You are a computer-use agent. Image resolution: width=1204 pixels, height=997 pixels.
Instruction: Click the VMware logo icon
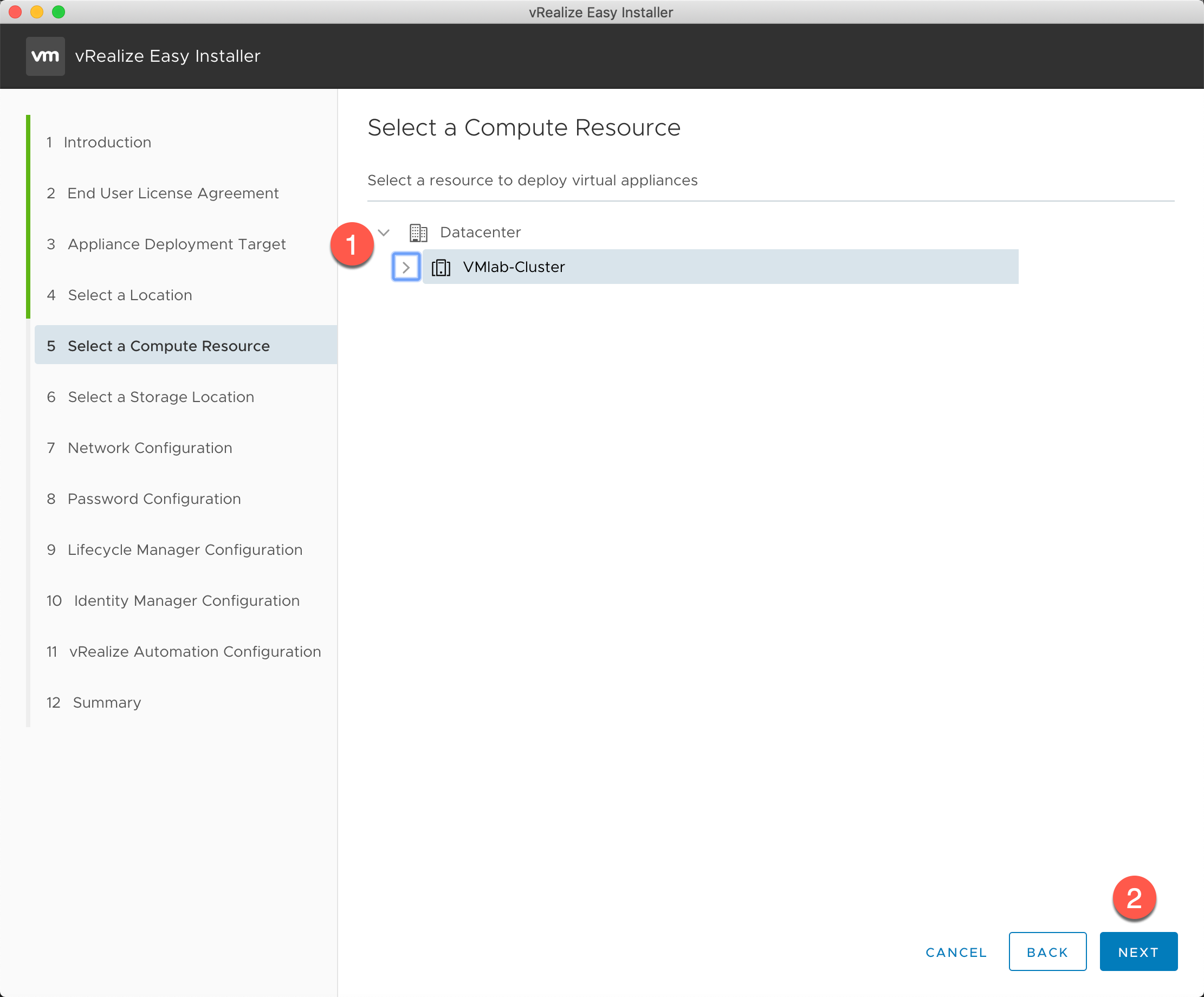click(x=46, y=56)
